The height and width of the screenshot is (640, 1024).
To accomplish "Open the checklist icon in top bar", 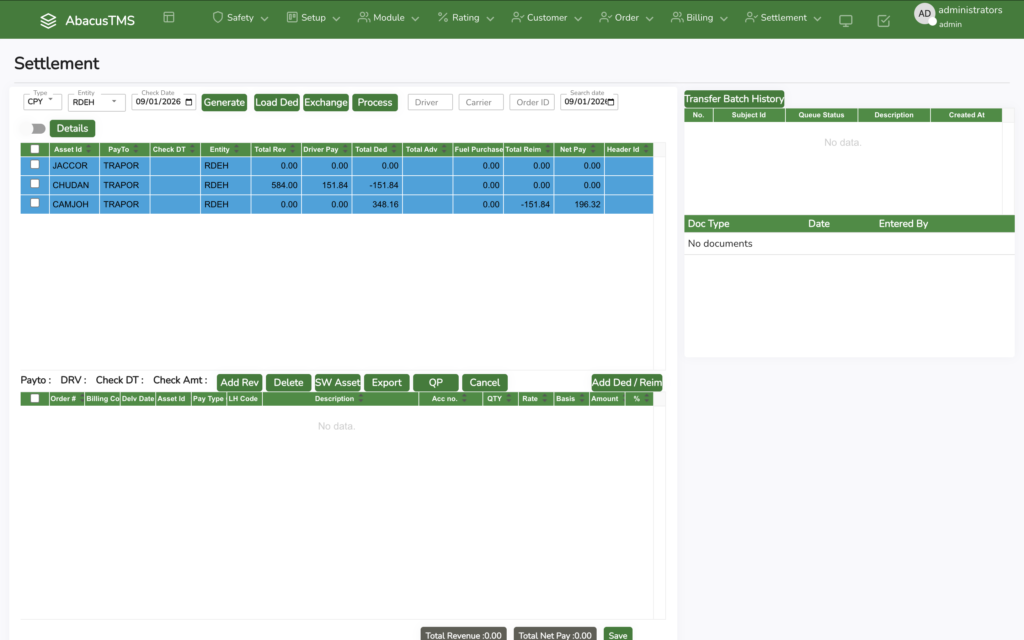I will (x=883, y=21).
